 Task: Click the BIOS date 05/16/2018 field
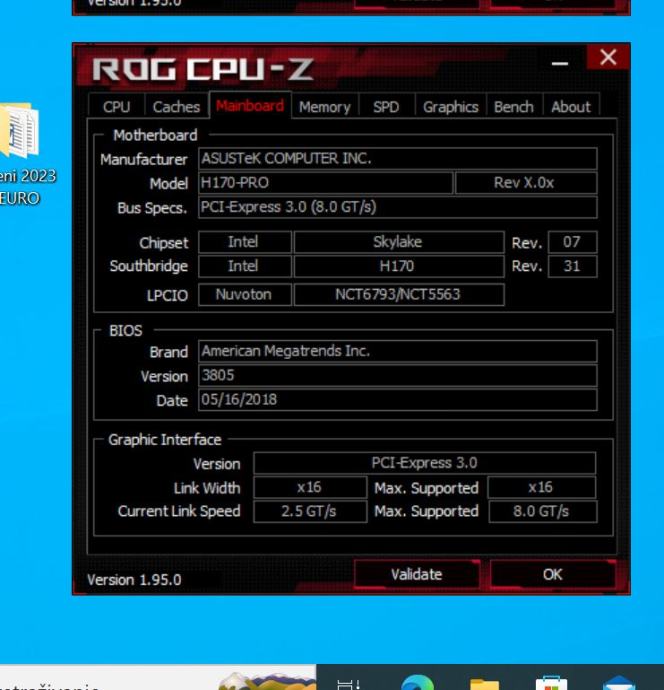tap(398, 400)
